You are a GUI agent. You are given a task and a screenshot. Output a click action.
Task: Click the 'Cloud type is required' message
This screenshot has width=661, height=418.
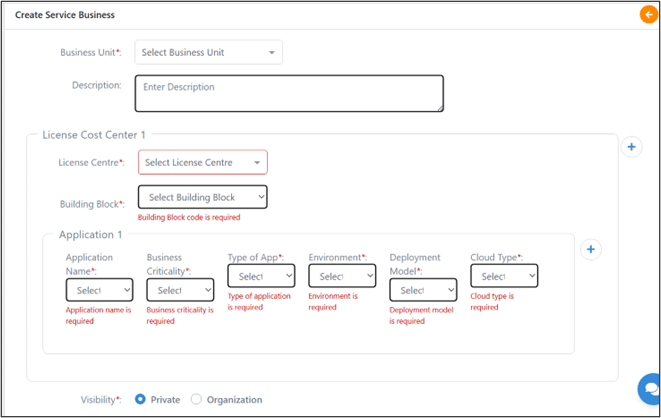[x=492, y=301]
